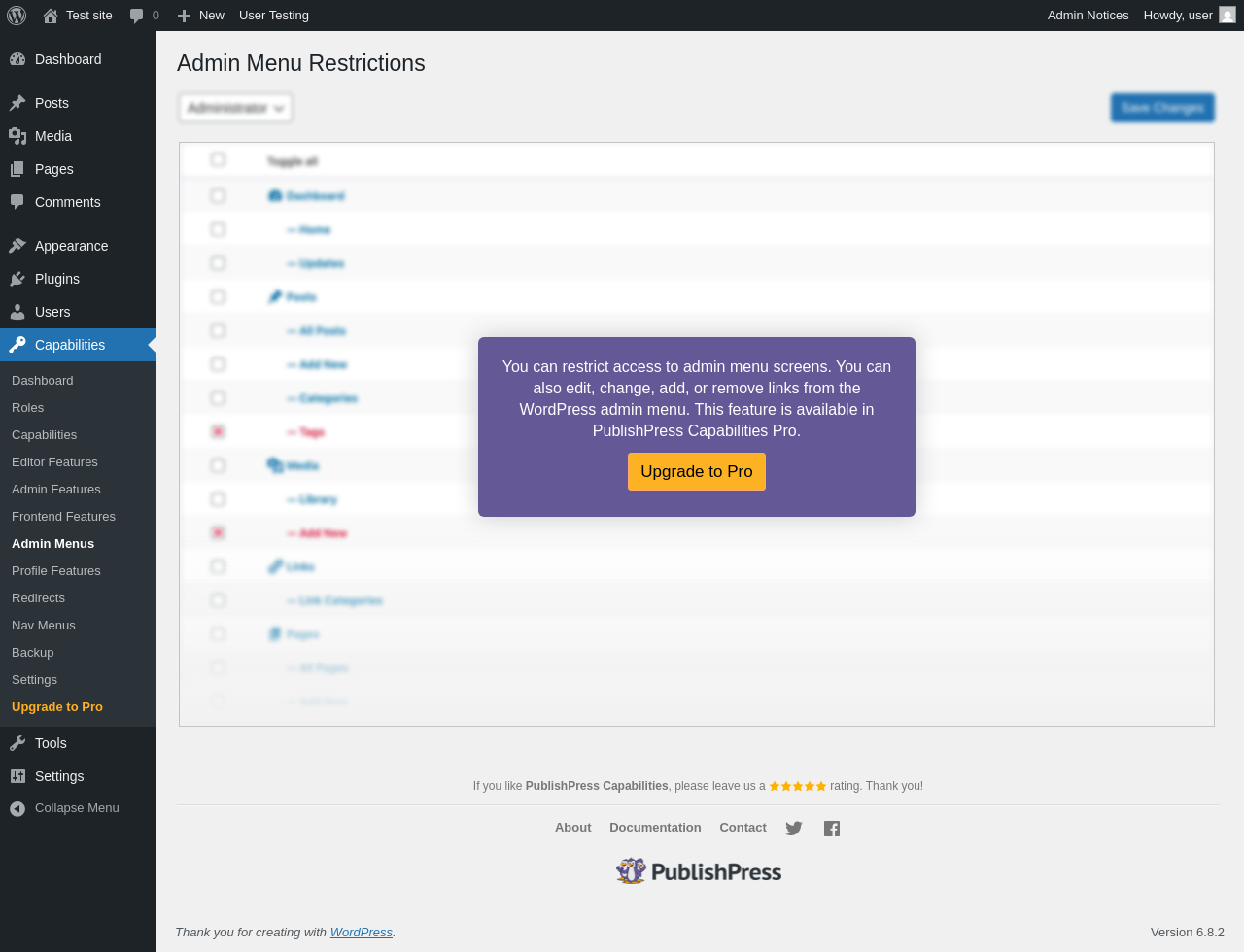
Task: Check the Dashboard row checkbox
Action: point(218,196)
